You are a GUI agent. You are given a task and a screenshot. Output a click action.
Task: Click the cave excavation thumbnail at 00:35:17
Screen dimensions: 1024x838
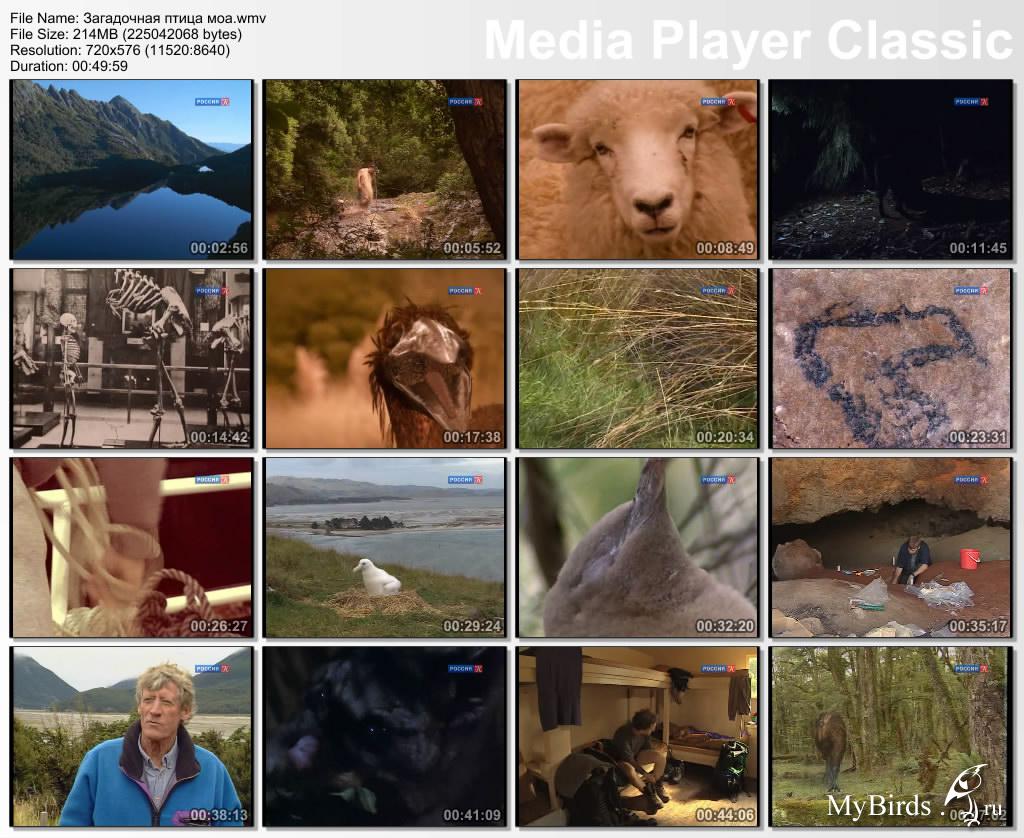pyautogui.click(x=890, y=547)
